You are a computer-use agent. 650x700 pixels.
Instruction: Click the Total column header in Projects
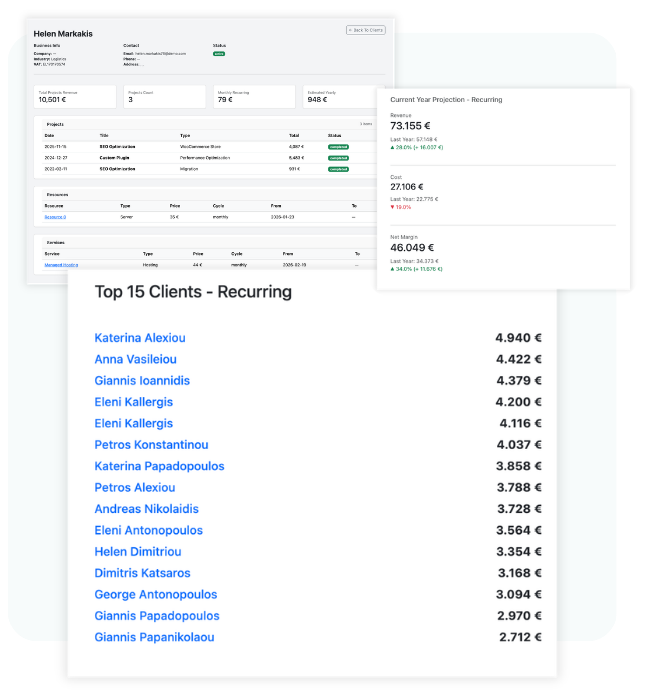tap(294, 136)
